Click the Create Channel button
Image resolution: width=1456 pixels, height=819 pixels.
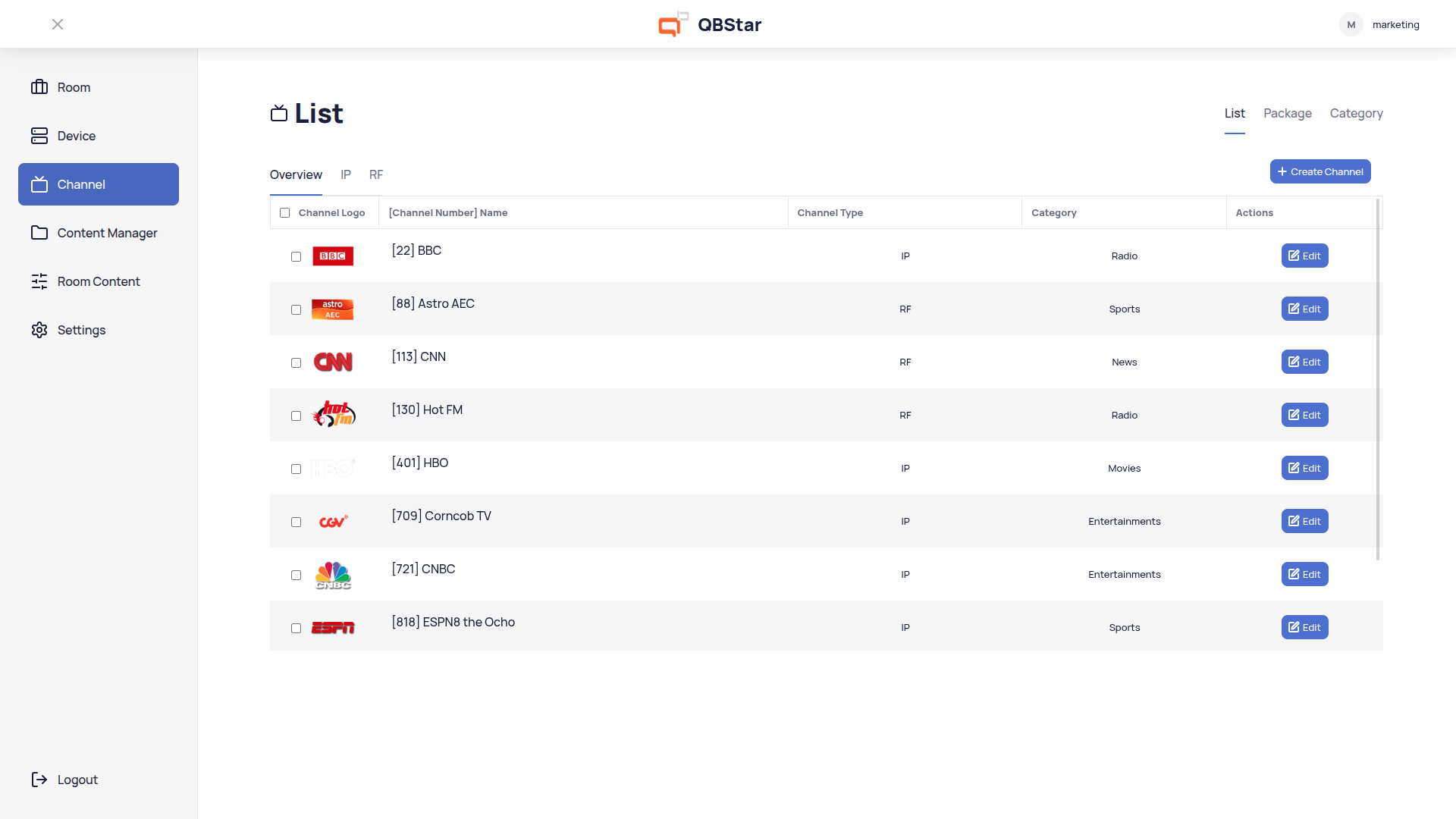coord(1319,171)
